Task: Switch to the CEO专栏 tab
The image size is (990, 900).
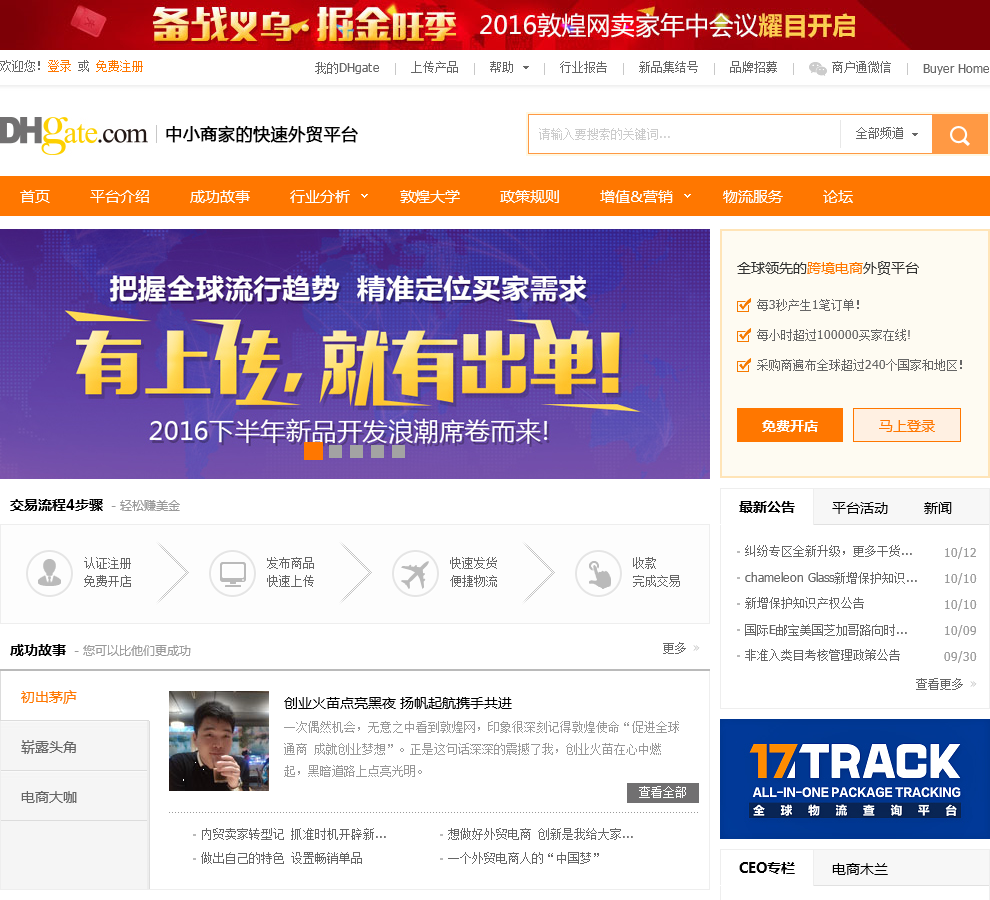Action: click(766, 868)
